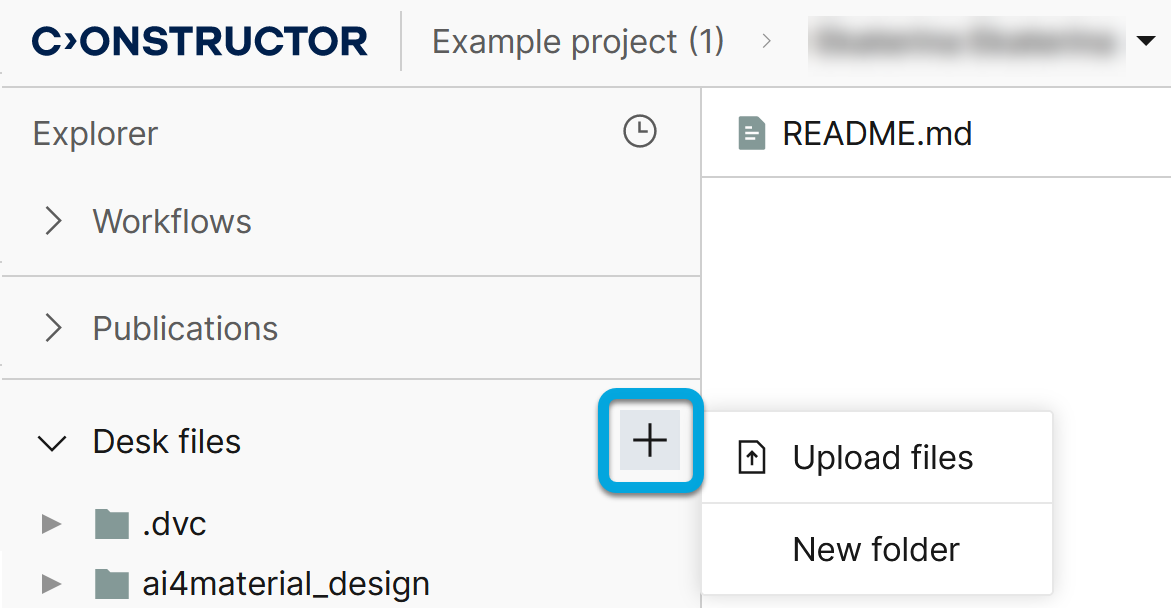This screenshot has height=608, width=1171.
Task: Expand the Workflows section
Action: [x=53, y=221]
